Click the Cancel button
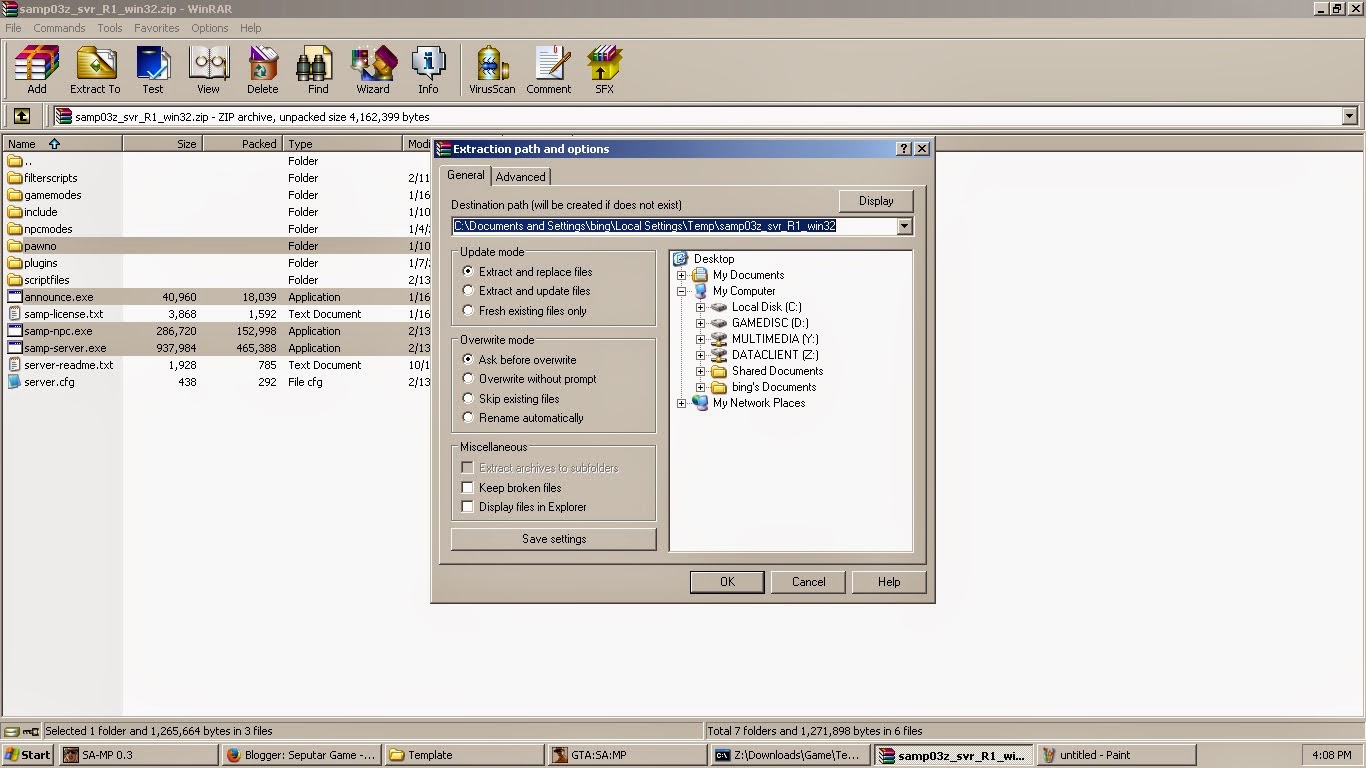The height and width of the screenshot is (768, 1366). 809,582
